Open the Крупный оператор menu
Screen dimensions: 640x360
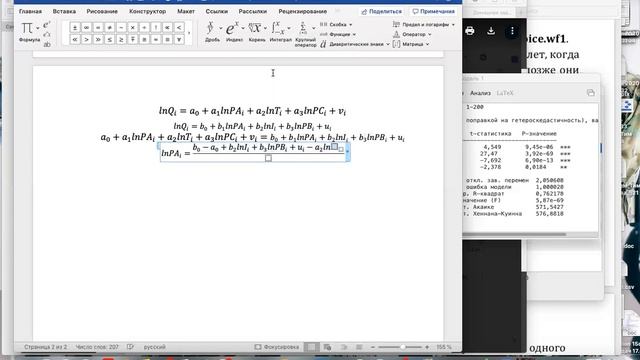(305, 34)
